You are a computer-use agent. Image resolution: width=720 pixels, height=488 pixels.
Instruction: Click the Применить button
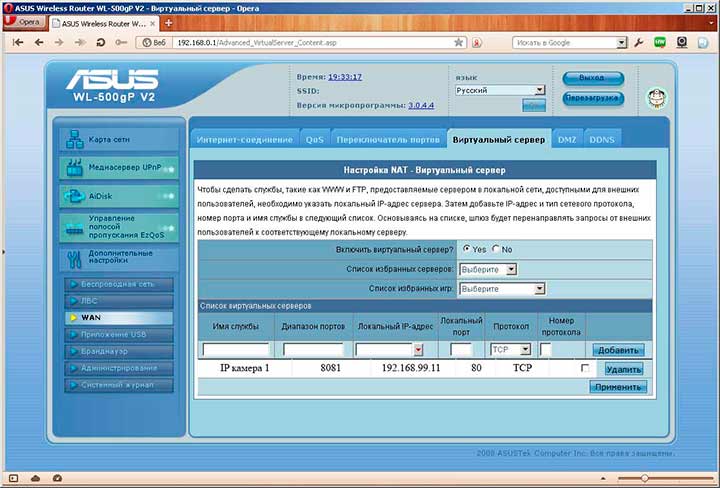[x=617, y=387]
